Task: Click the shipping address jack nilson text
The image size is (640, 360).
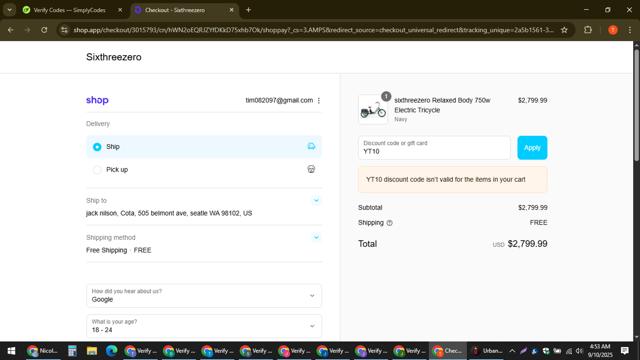Action: (169, 213)
